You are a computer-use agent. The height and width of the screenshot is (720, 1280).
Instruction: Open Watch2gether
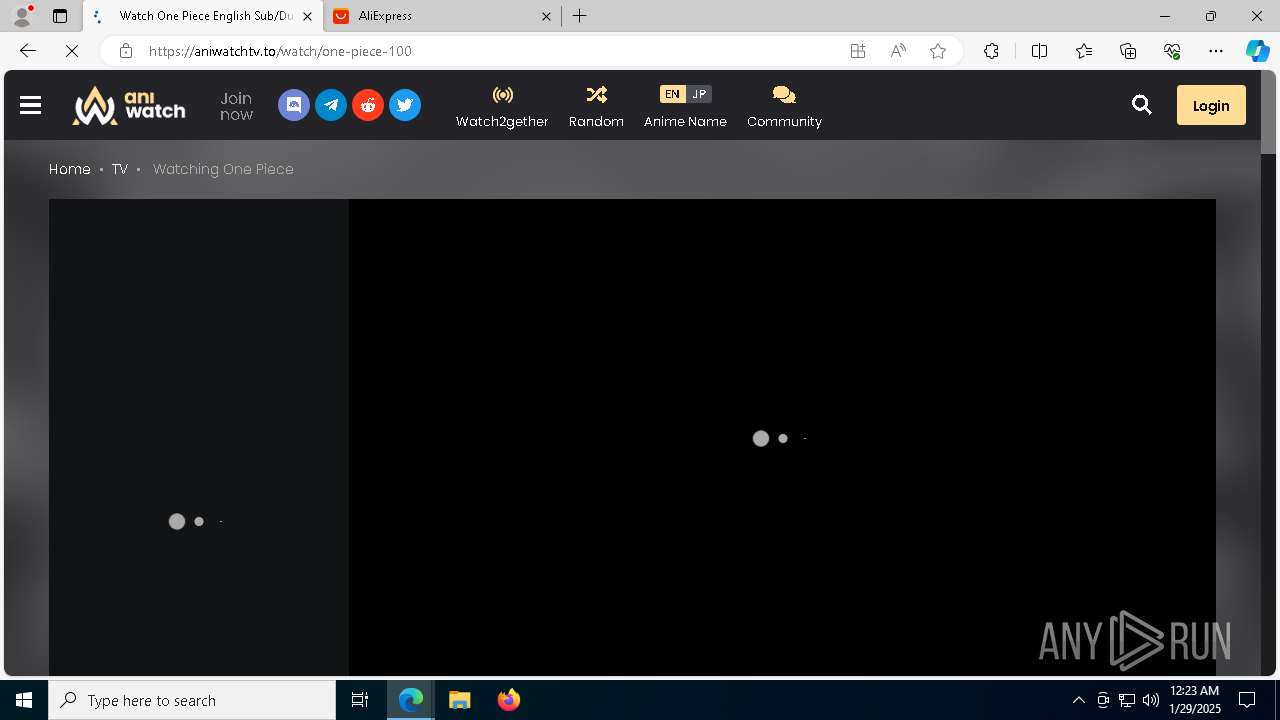(x=502, y=106)
